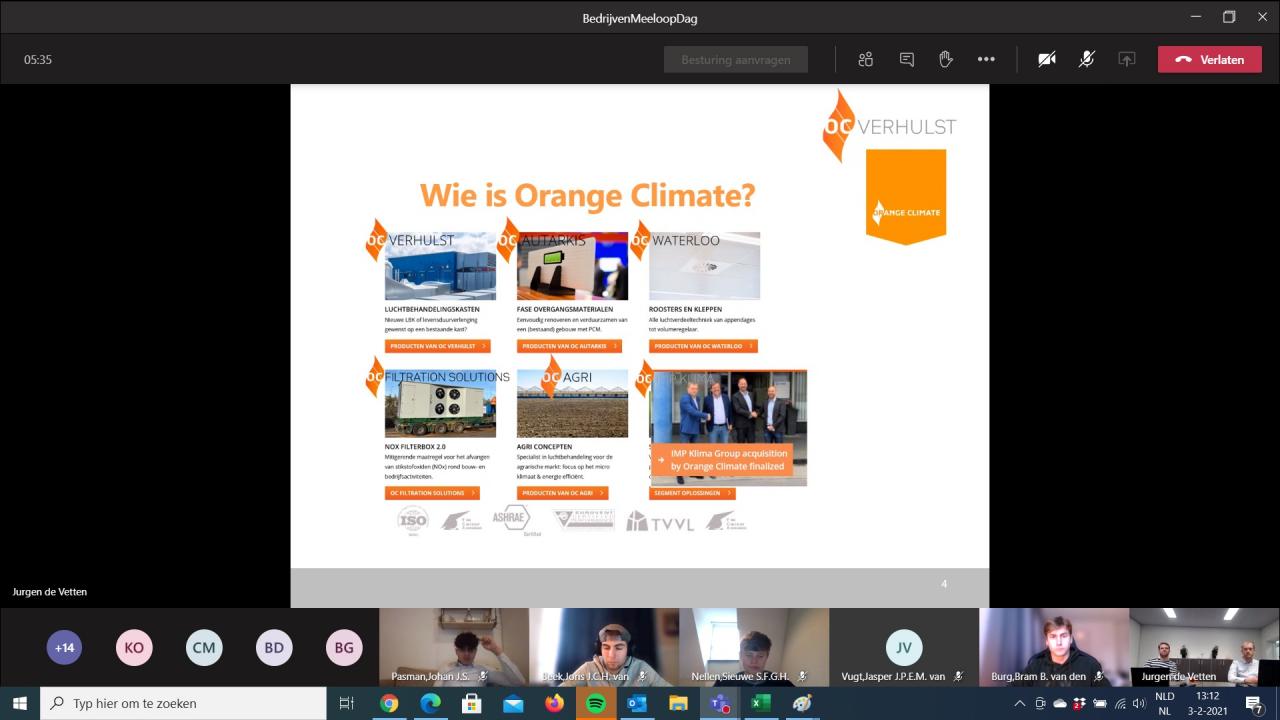Click the Windows search box
This screenshot has height=720, width=1280.
[183, 703]
